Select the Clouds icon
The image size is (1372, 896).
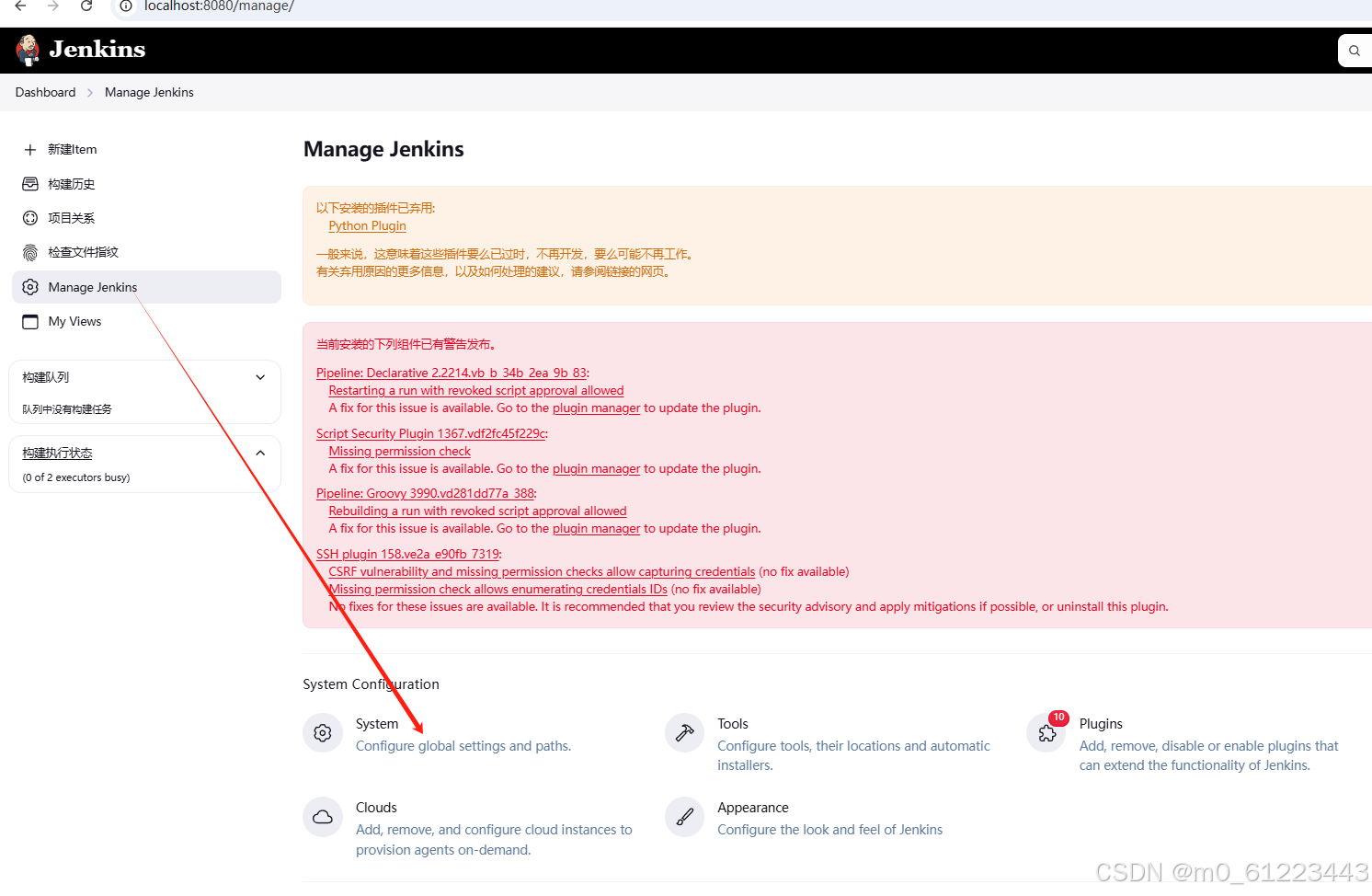(x=323, y=816)
